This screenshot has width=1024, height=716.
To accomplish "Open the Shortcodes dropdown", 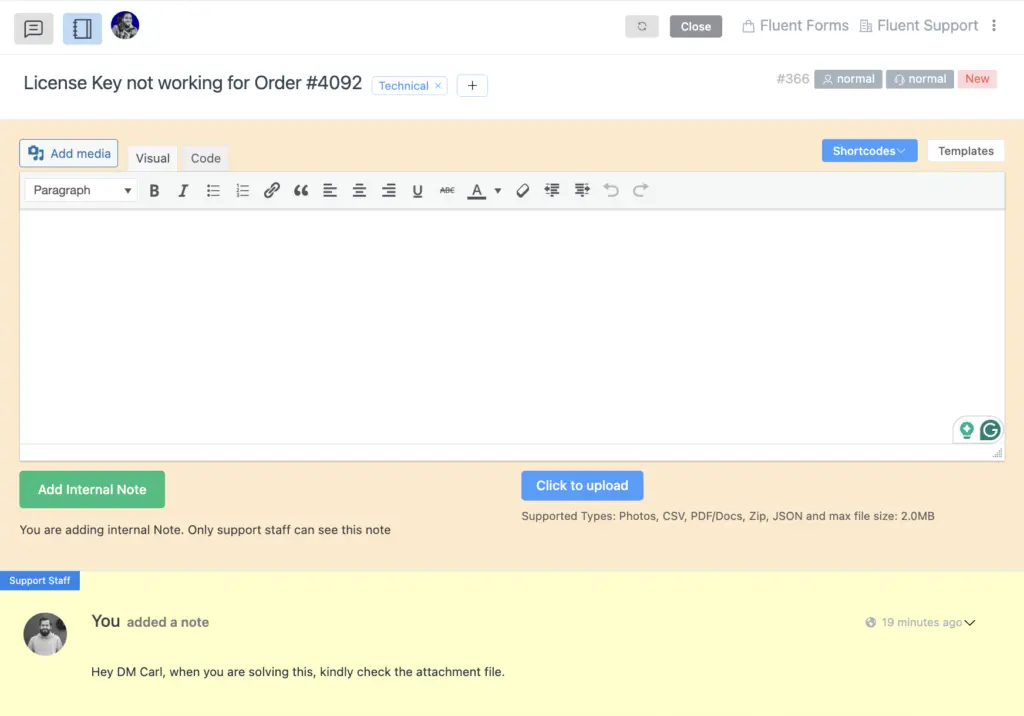I will click(868, 150).
